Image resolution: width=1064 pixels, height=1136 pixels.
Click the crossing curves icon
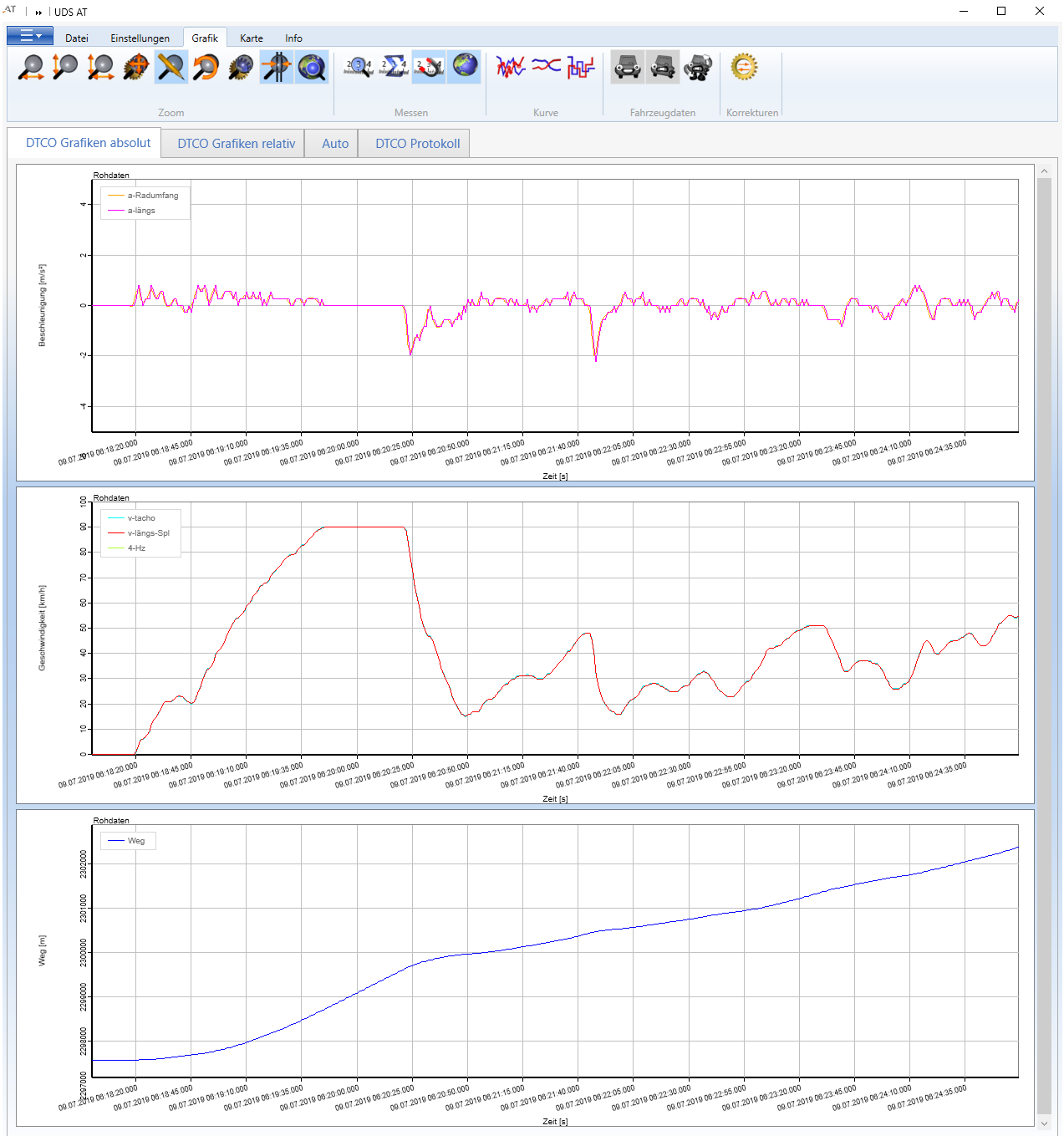click(546, 65)
